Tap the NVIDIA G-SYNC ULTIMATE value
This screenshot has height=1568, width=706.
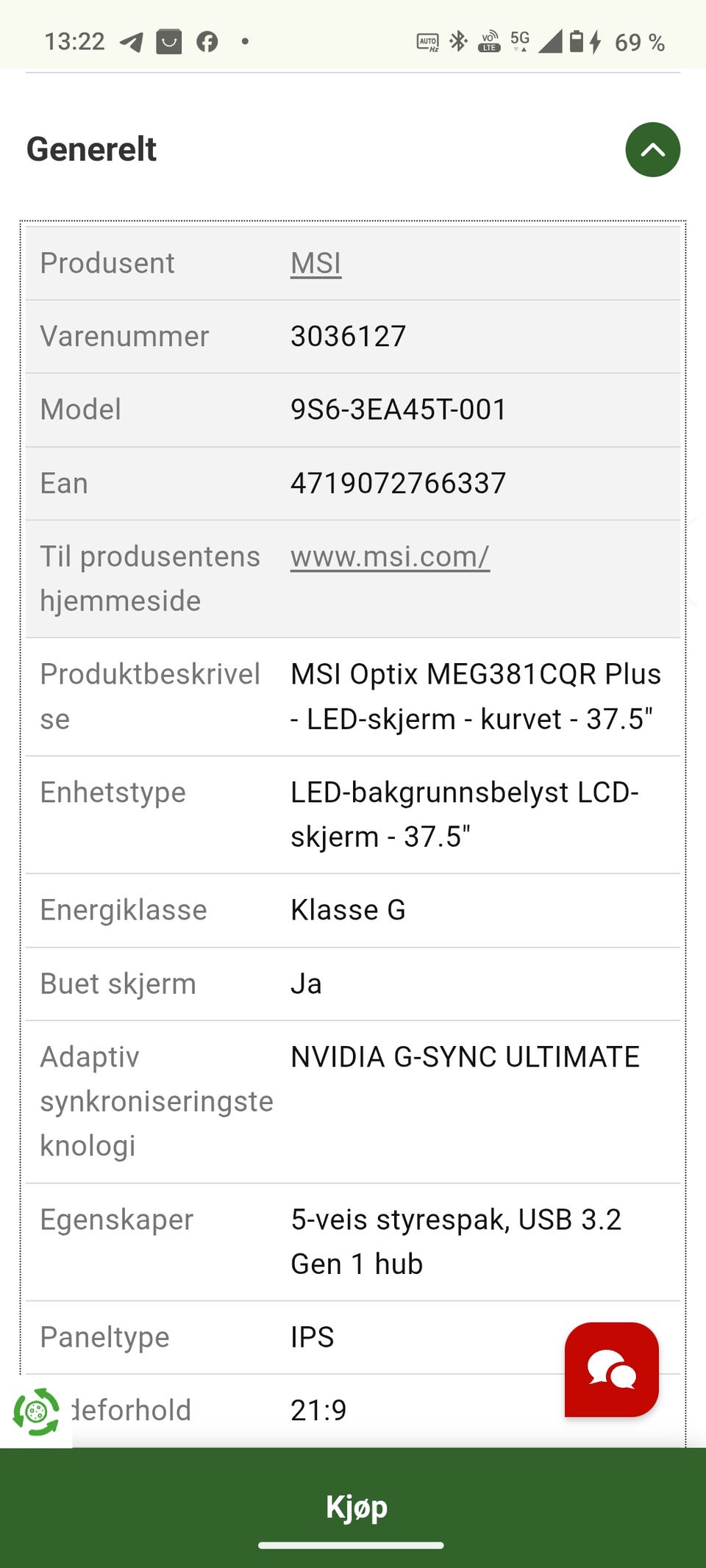(x=465, y=1057)
